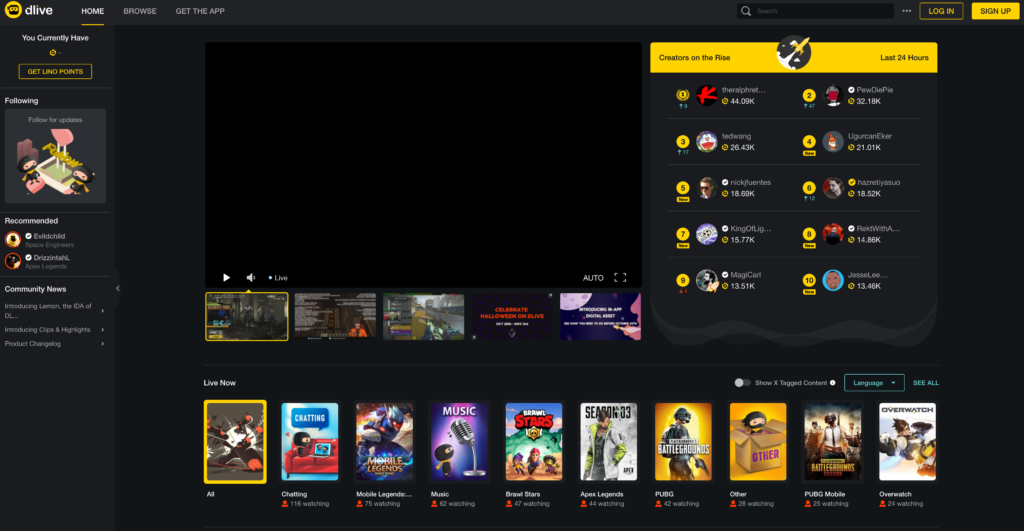The width and height of the screenshot is (1024, 531).
Task: Mute the video player volume
Action: [251, 278]
